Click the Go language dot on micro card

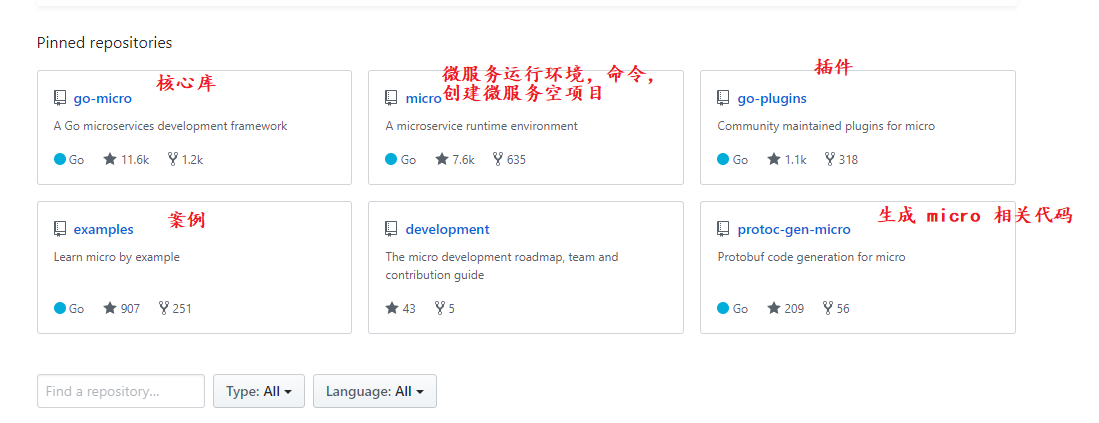point(392,159)
